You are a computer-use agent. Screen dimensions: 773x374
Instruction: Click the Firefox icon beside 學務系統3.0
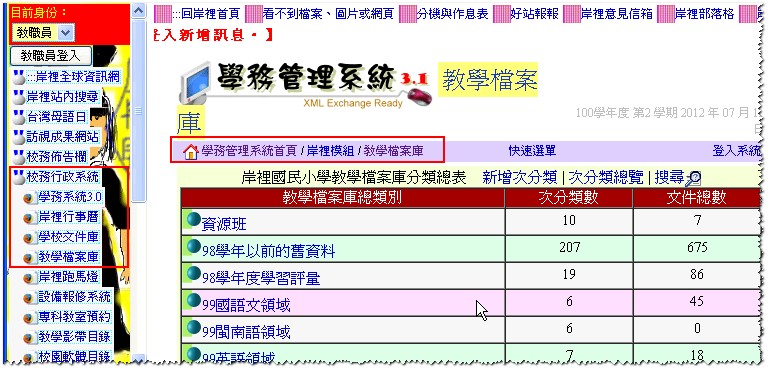(30, 198)
